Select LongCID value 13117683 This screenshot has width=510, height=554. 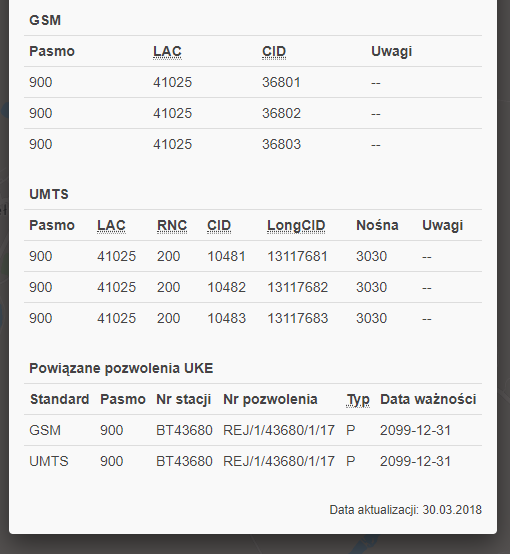(297, 319)
